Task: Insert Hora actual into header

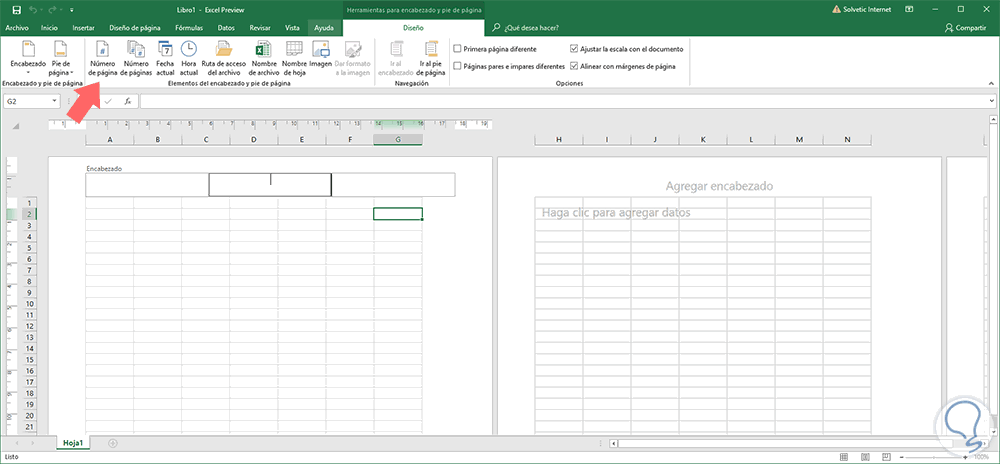Action: (x=189, y=59)
